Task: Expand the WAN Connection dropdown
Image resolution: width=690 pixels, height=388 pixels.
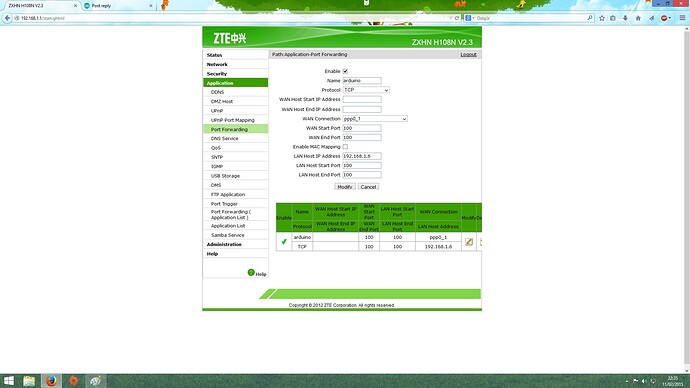Action: pyautogui.click(x=375, y=119)
